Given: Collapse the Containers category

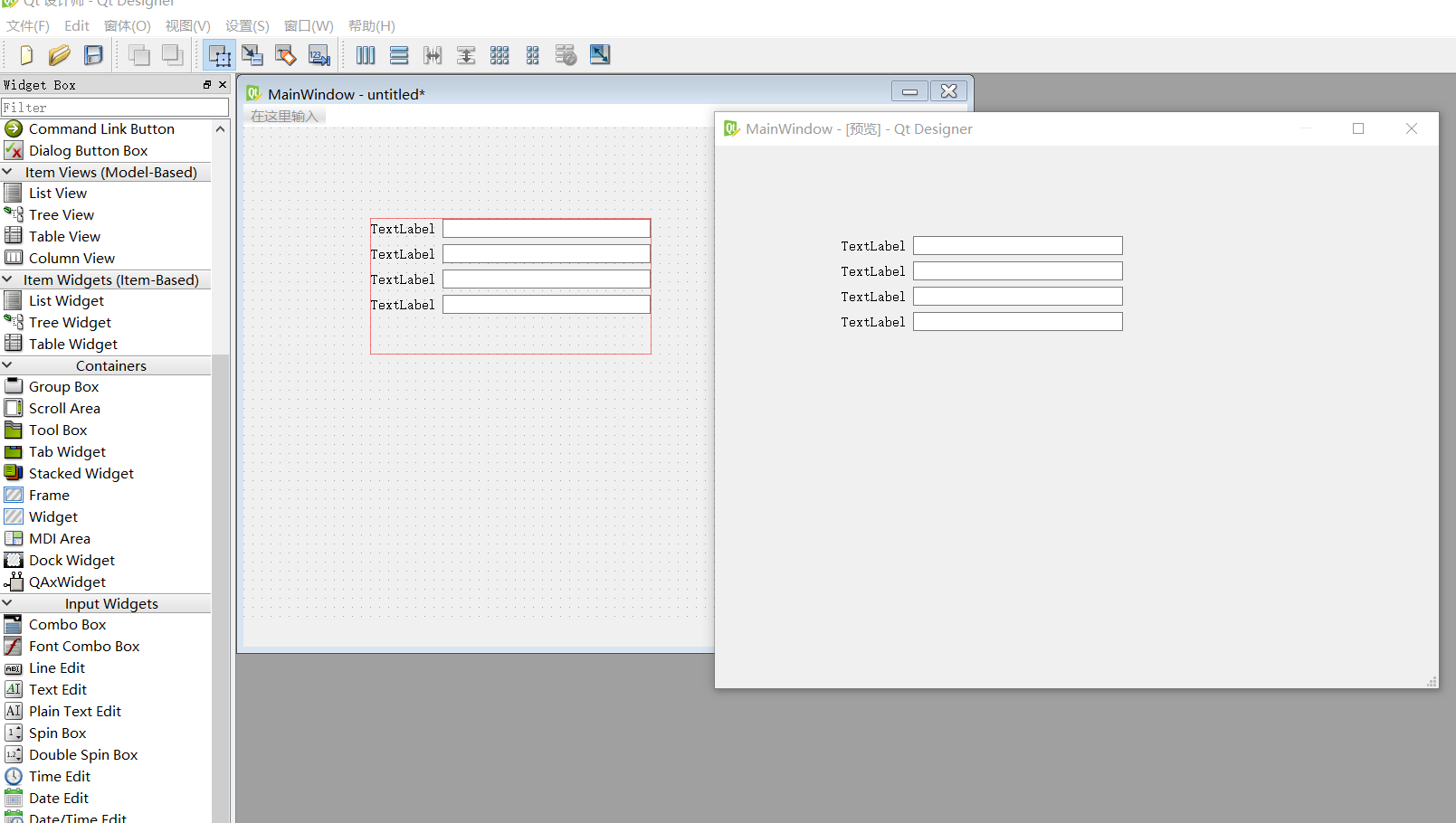Looking at the screenshot, I should point(106,365).
